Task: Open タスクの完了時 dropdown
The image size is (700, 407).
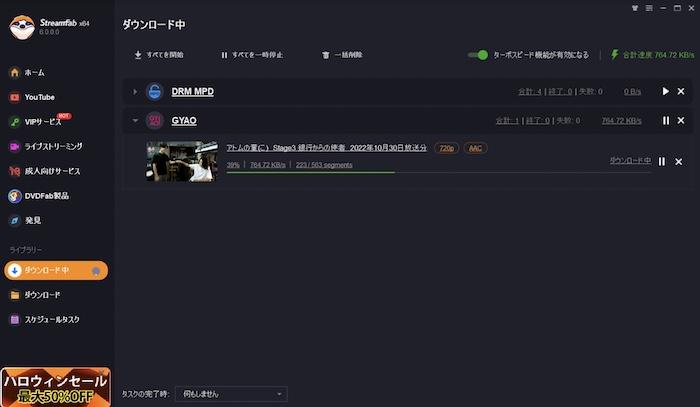Action: (231, 394)
